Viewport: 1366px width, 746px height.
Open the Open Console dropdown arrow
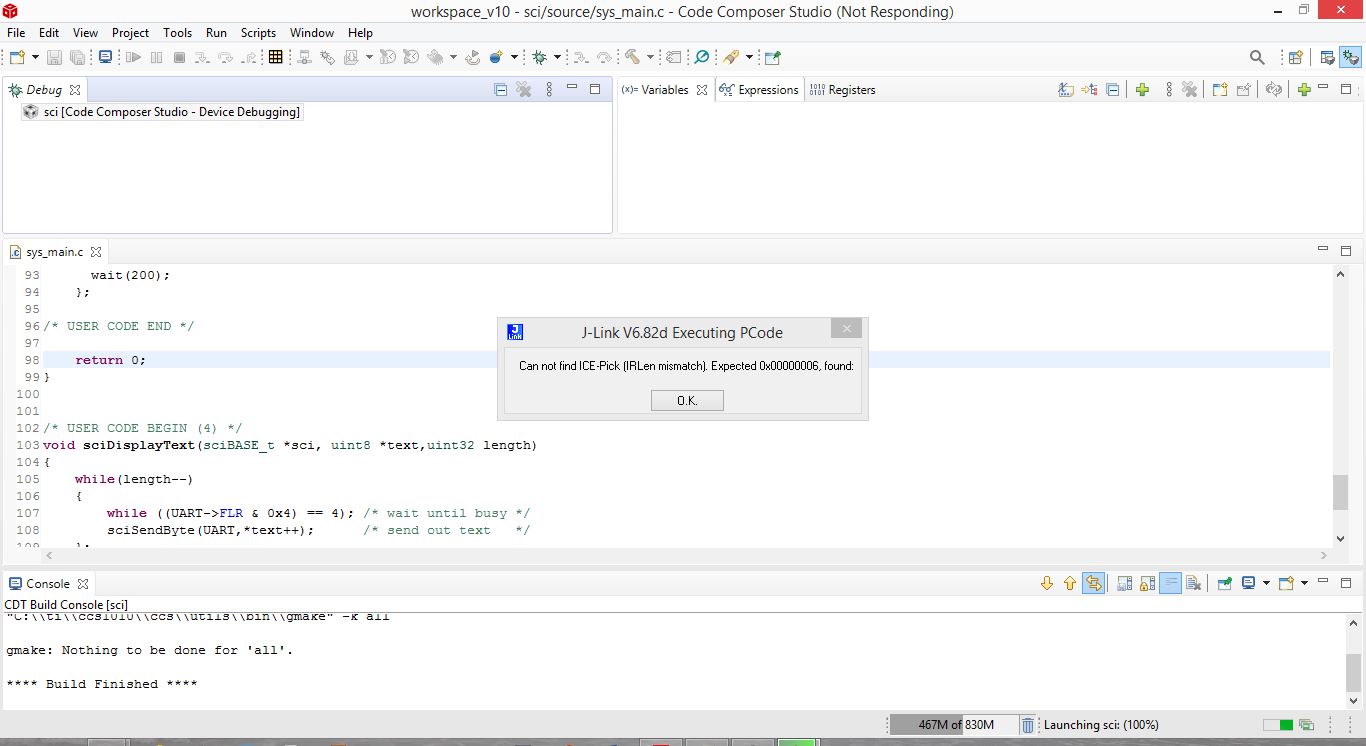[x=1304, y=583]
